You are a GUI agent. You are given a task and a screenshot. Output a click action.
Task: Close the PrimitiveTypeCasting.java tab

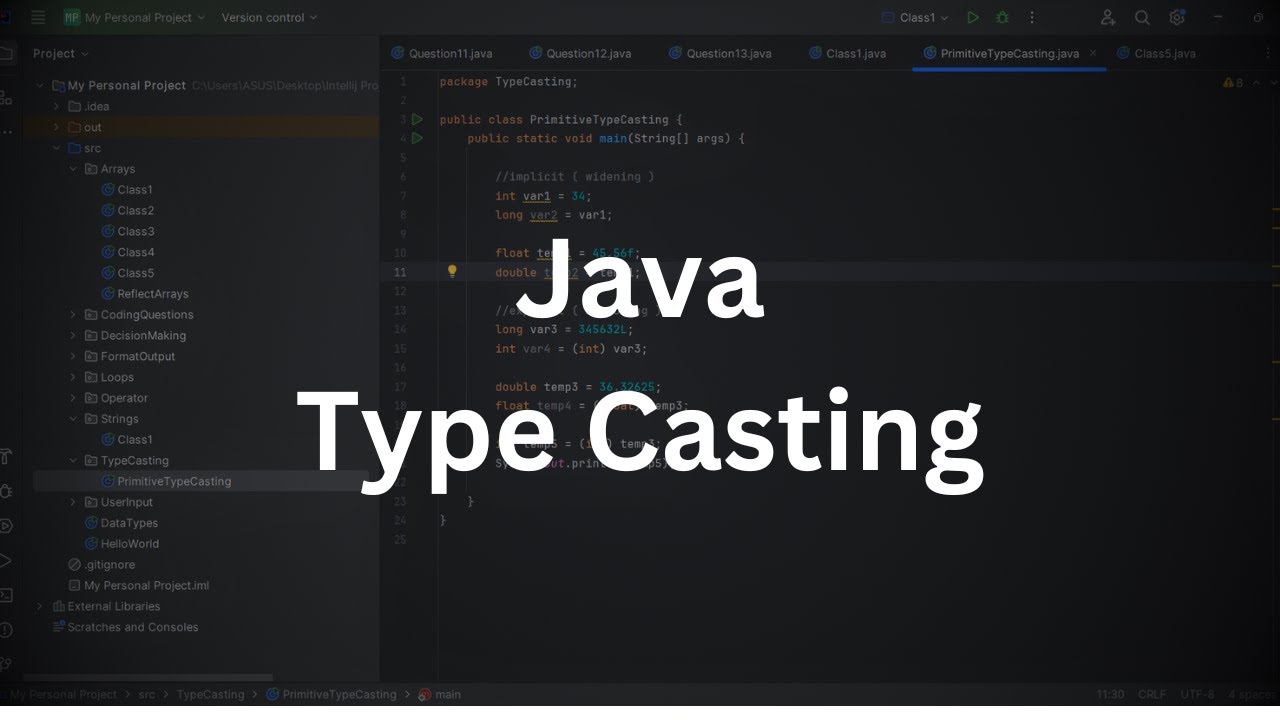(x=1093, y=53)
